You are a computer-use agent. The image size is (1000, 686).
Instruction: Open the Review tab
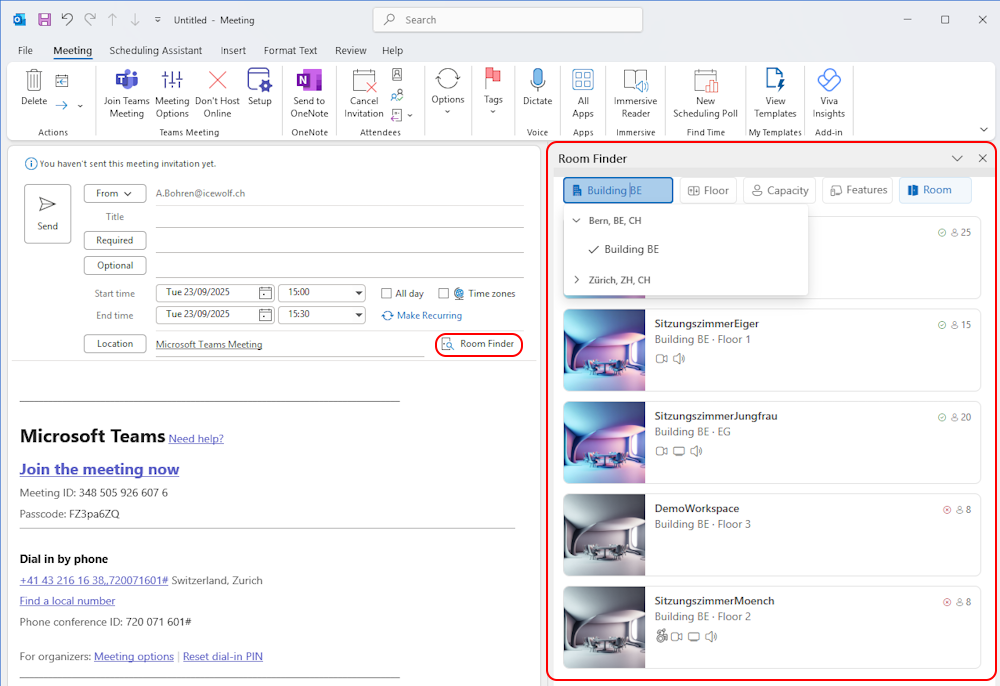point(351,50)
